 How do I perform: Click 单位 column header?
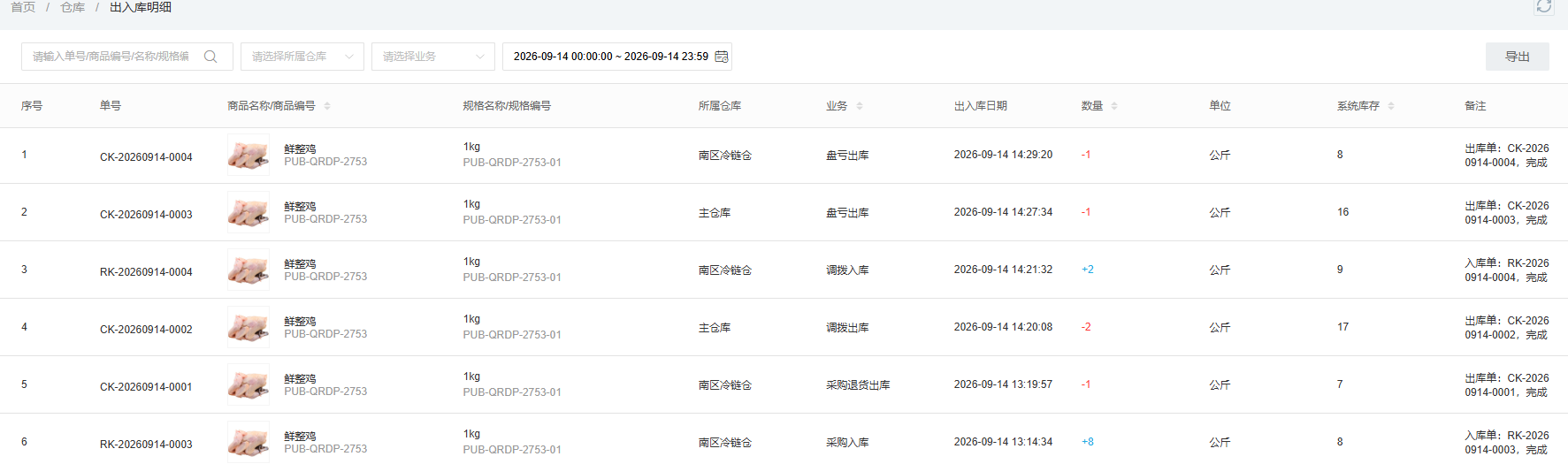point(1220,106)
